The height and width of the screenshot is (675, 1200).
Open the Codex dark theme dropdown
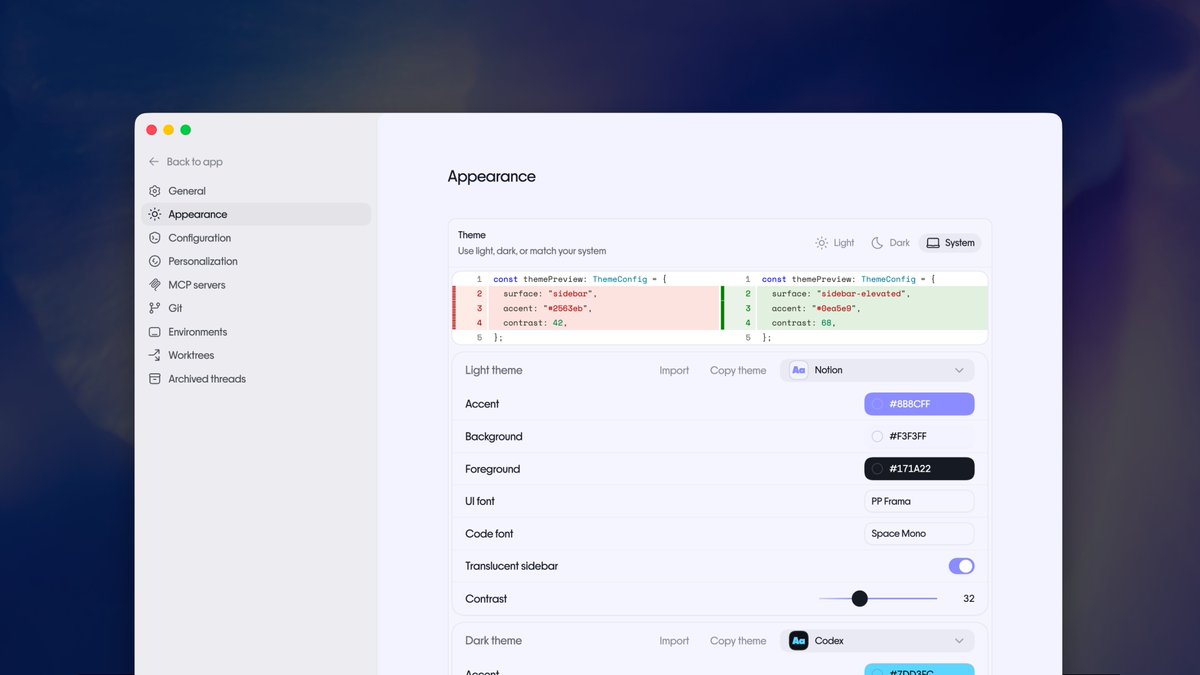point(877,640)
